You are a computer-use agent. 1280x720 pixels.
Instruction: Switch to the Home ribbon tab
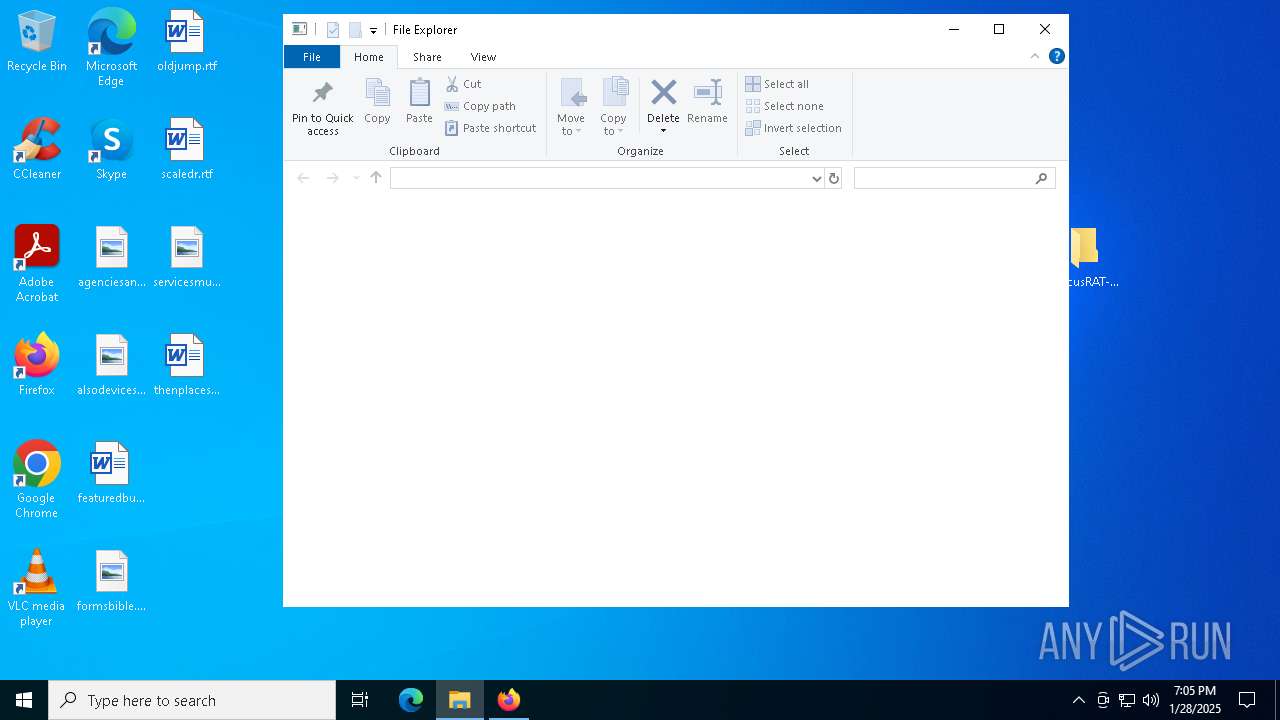(369, 57)
